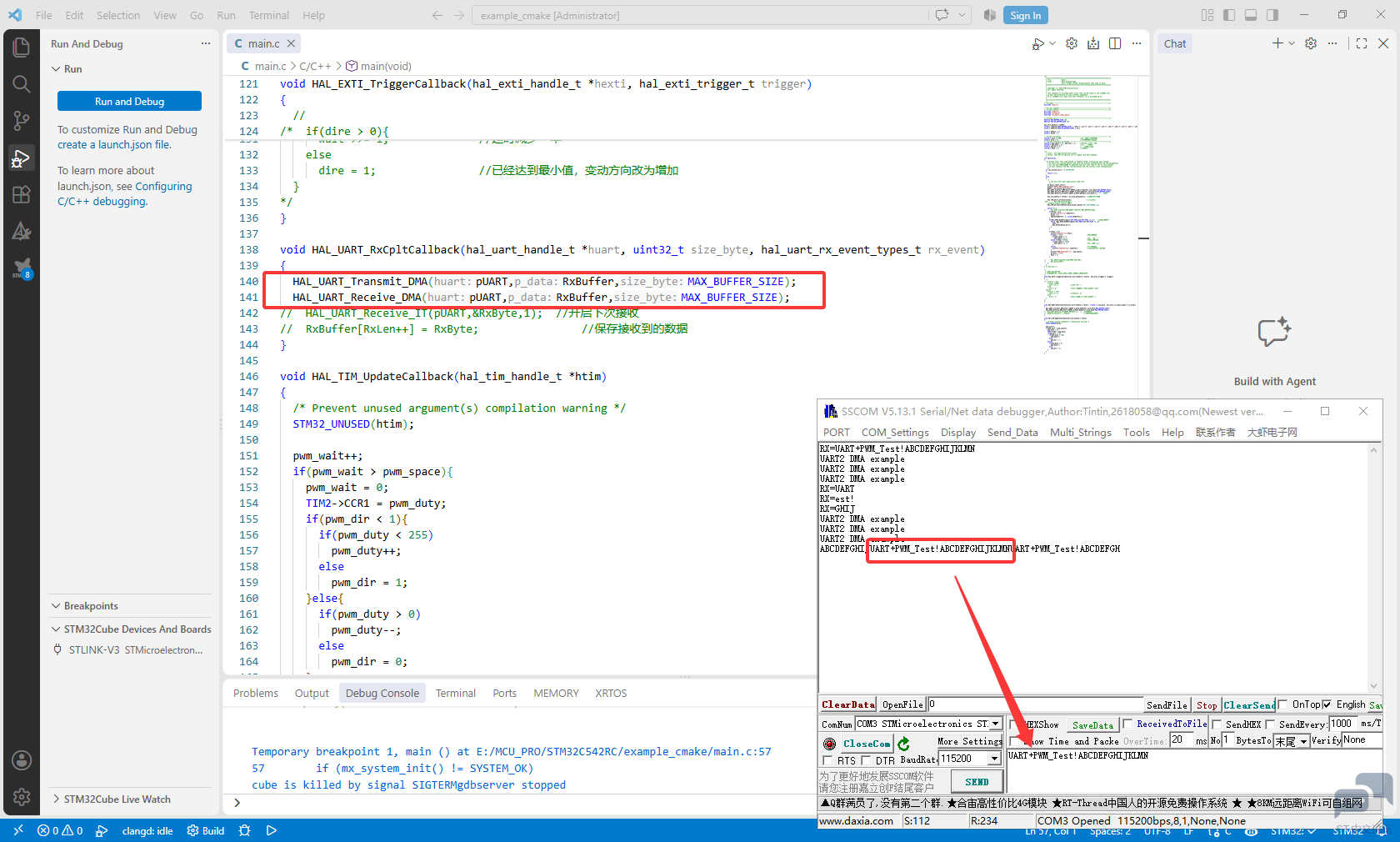Click the debug run icon in the editor toolbar
The height and width of the screenshot is (842, 1400).
pyautogui.click(x=1038, y=43)
